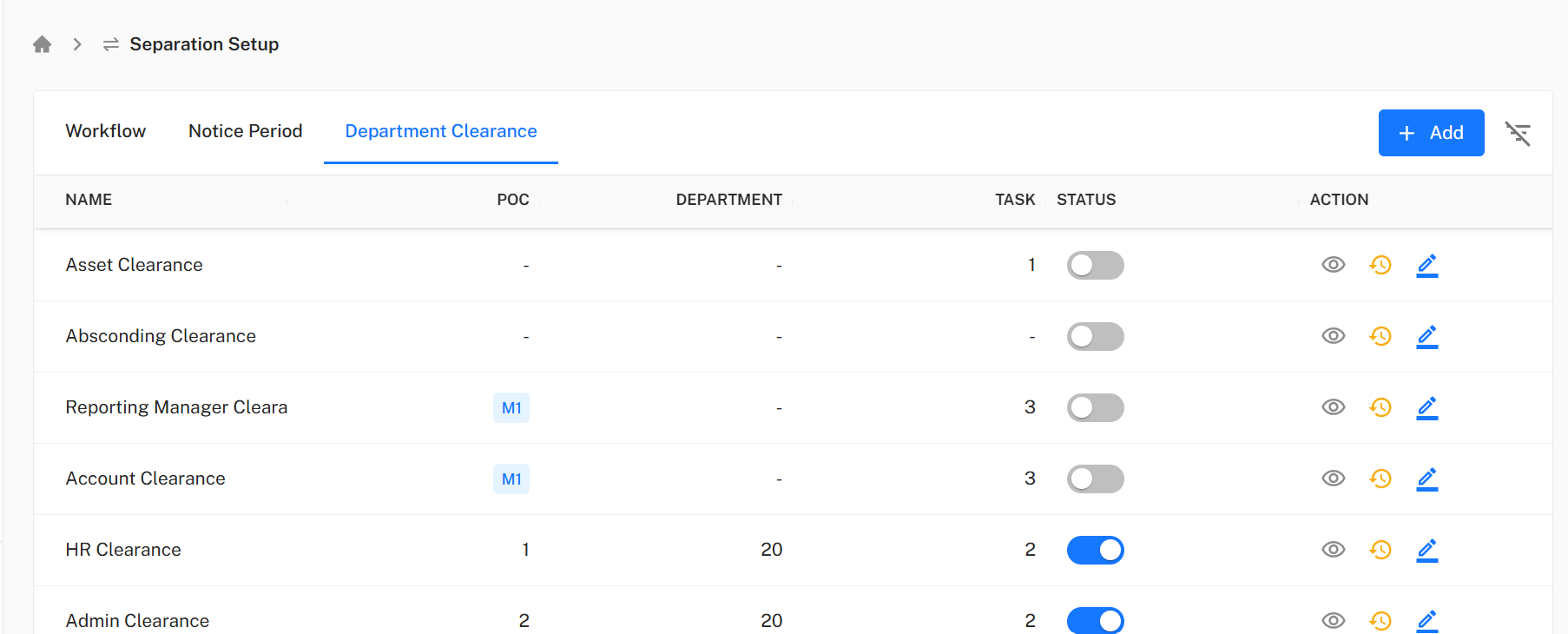
Task: Click the NAME column header
Action: click(x=89, y=200)
